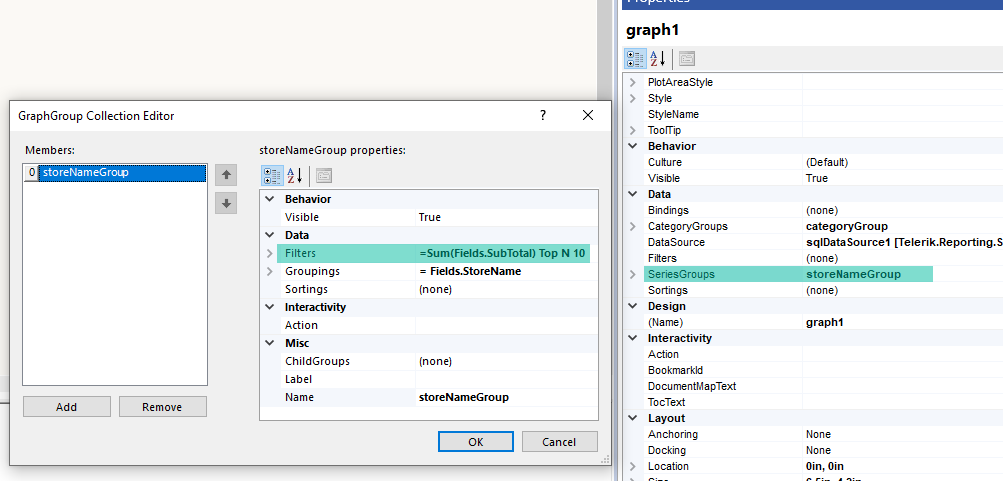The height and width of the screenshot is (481, 1003).
Task: Expand the Filters property in editor
Action: tap(269, 253)
